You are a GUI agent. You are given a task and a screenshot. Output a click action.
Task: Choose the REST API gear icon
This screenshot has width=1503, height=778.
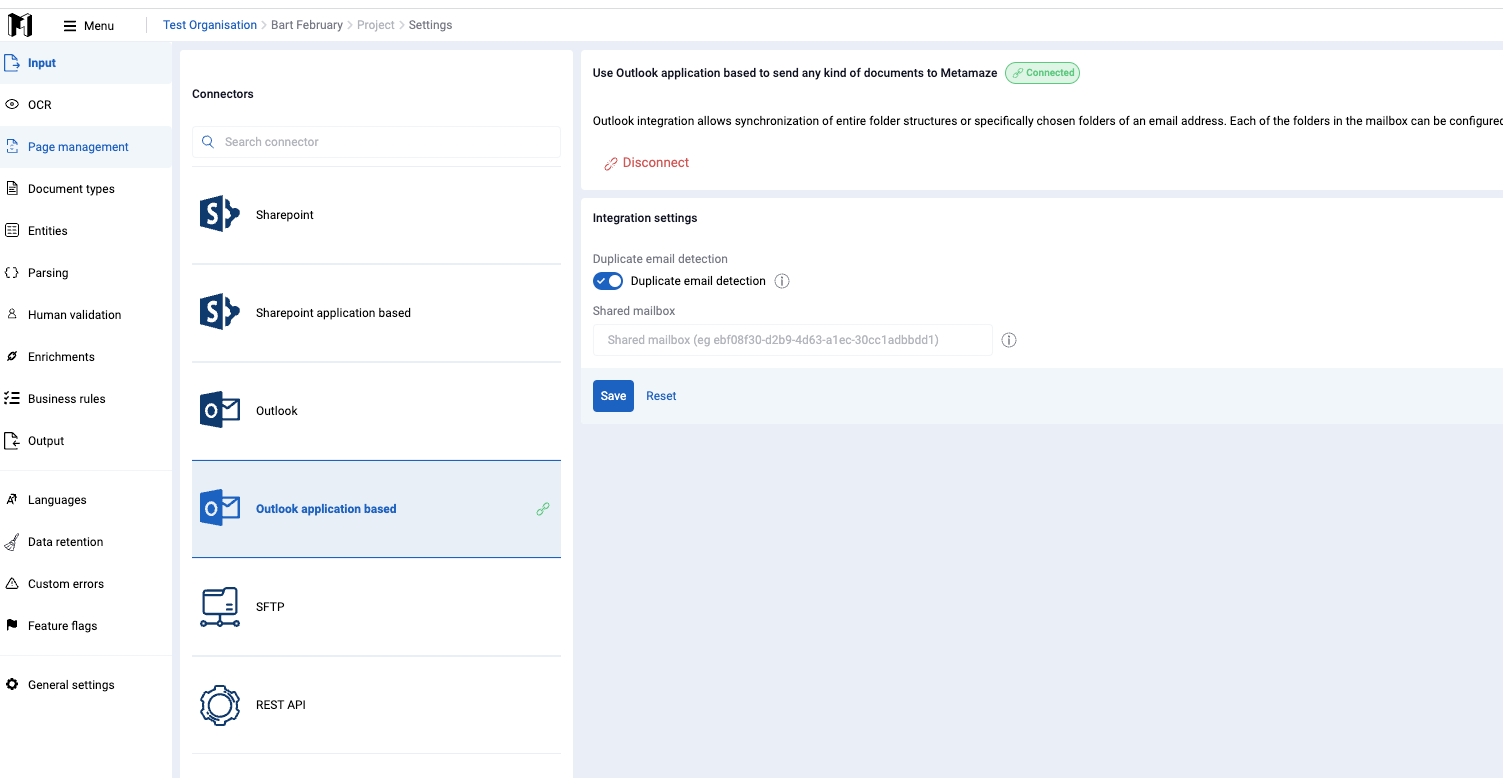point(220,705)
